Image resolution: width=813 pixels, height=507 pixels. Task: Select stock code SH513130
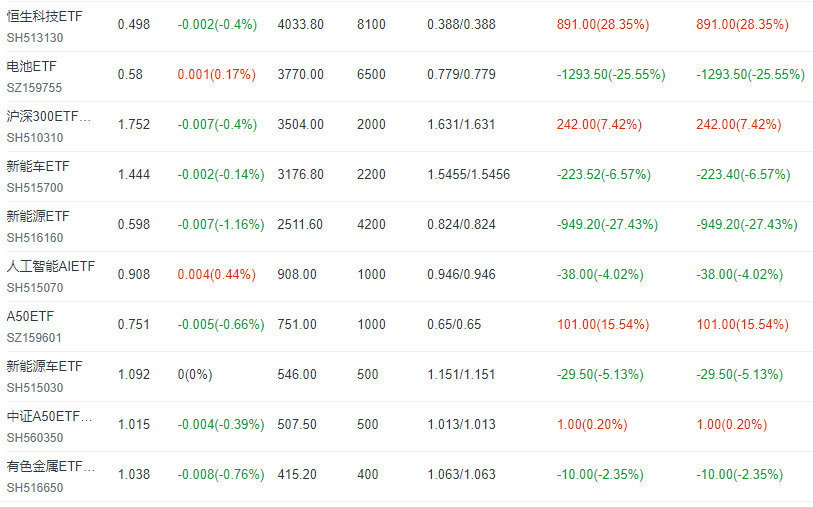35,38
